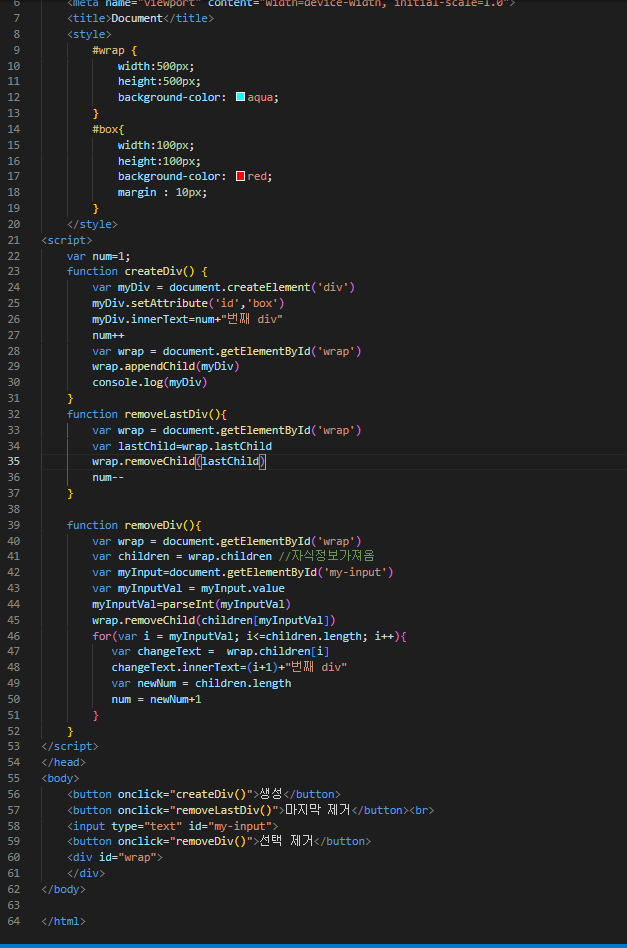Image resolution: width=627 pixels, height=948 pixels.
Task: Click the '생성' button markup line
Action: point(204,794)
